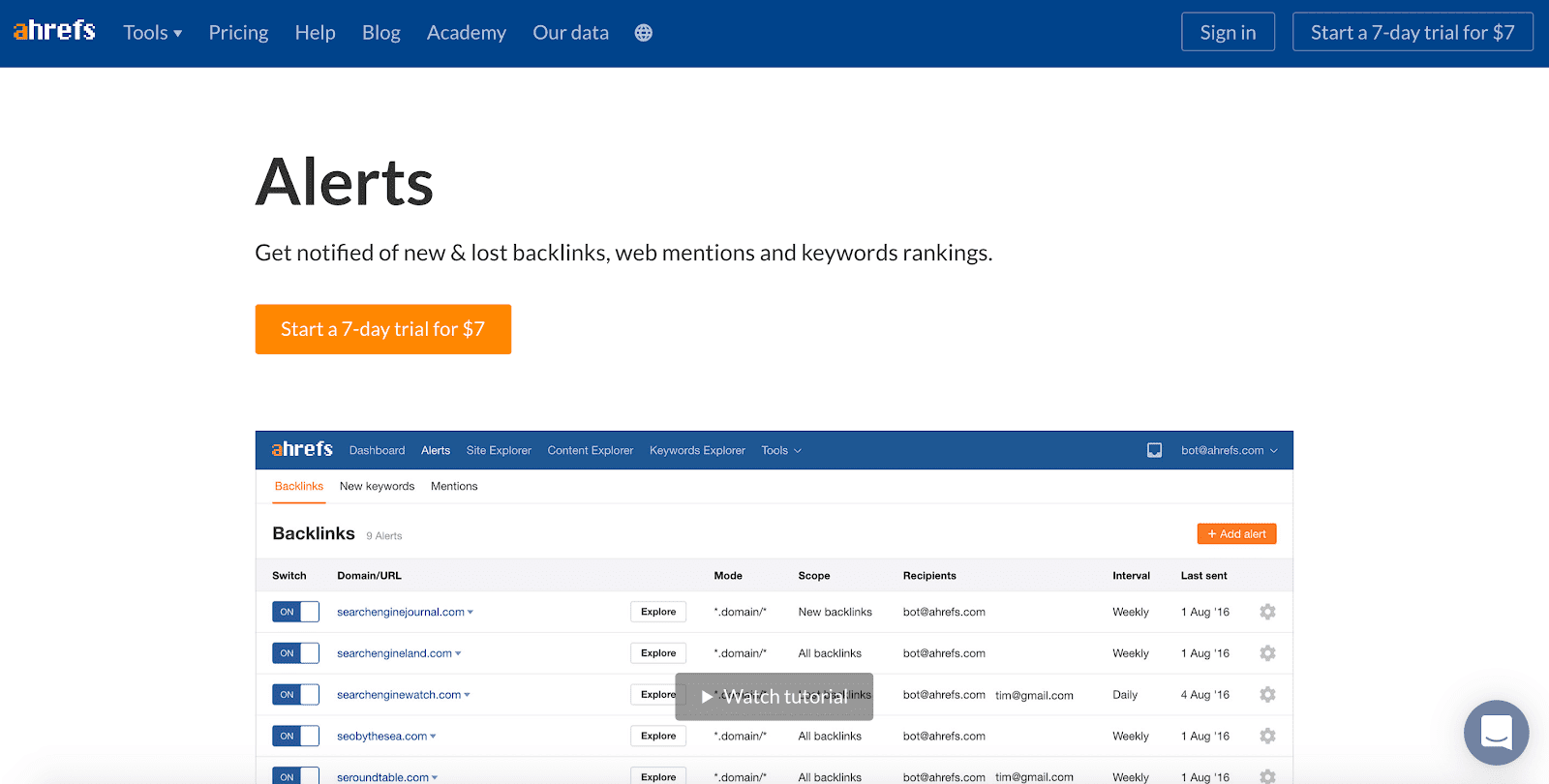The width and height of the screenshot is (1549, 784).
Task: Open Site Explorer in dashboard menu
Action: click(499, 450)
